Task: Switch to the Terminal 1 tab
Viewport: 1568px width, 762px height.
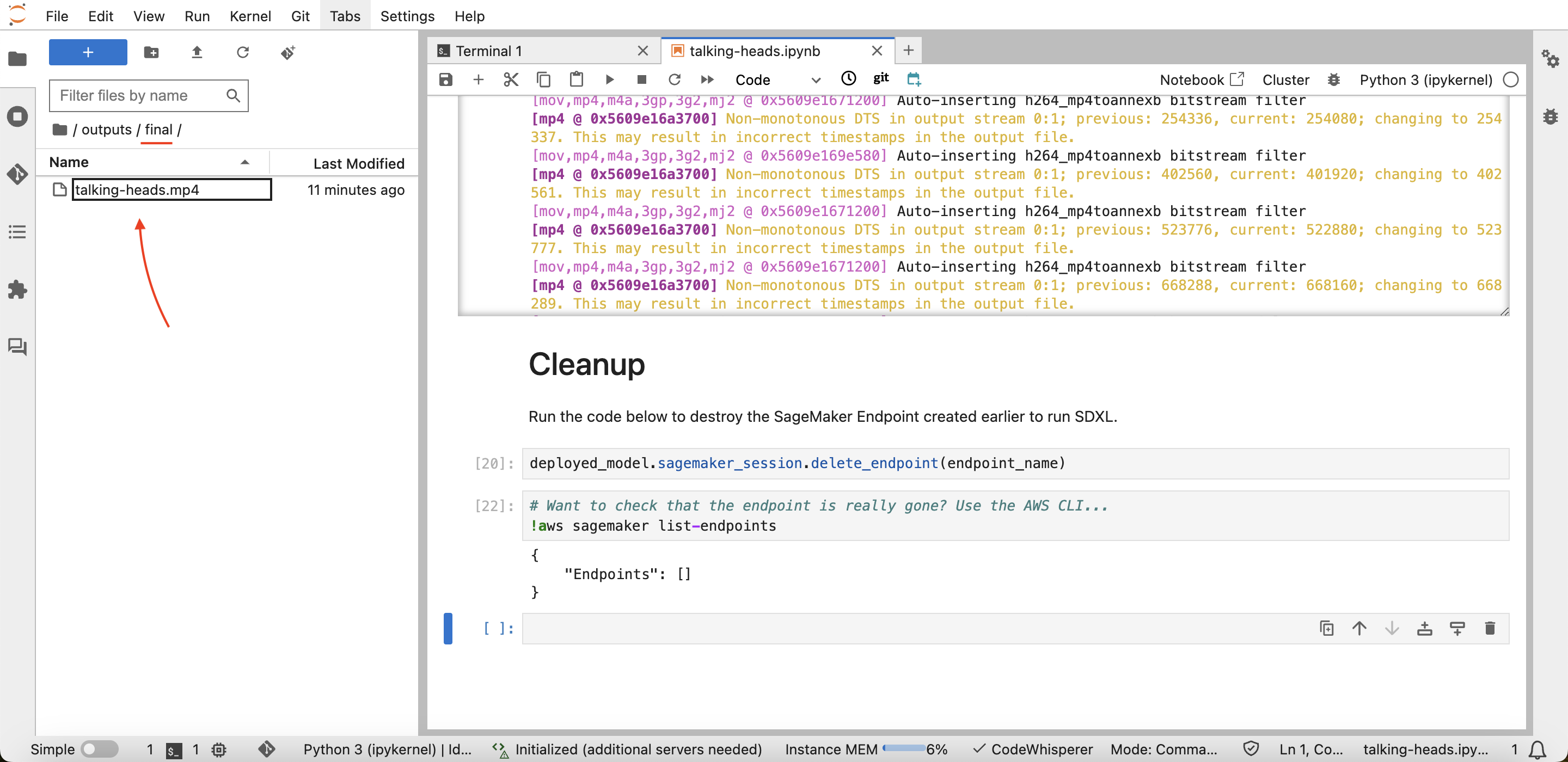Action: [489, 51]
